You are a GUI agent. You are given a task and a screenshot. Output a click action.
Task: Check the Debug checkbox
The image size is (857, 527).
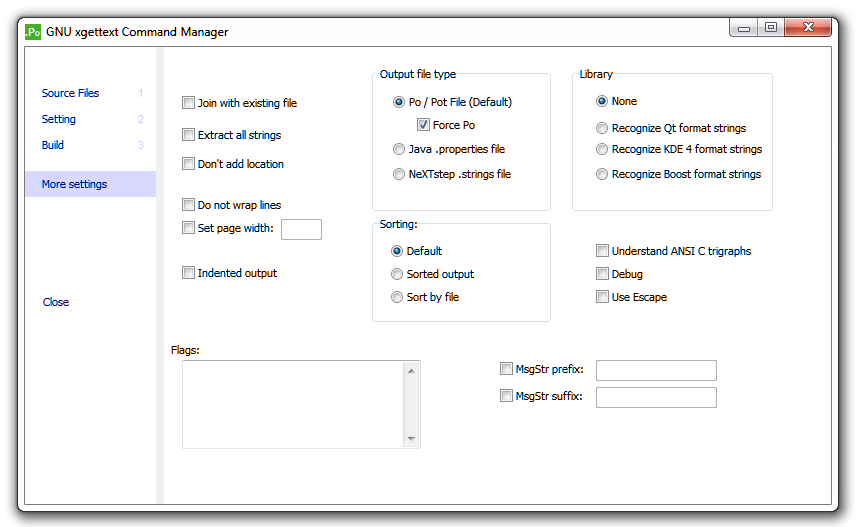(602, 273)
